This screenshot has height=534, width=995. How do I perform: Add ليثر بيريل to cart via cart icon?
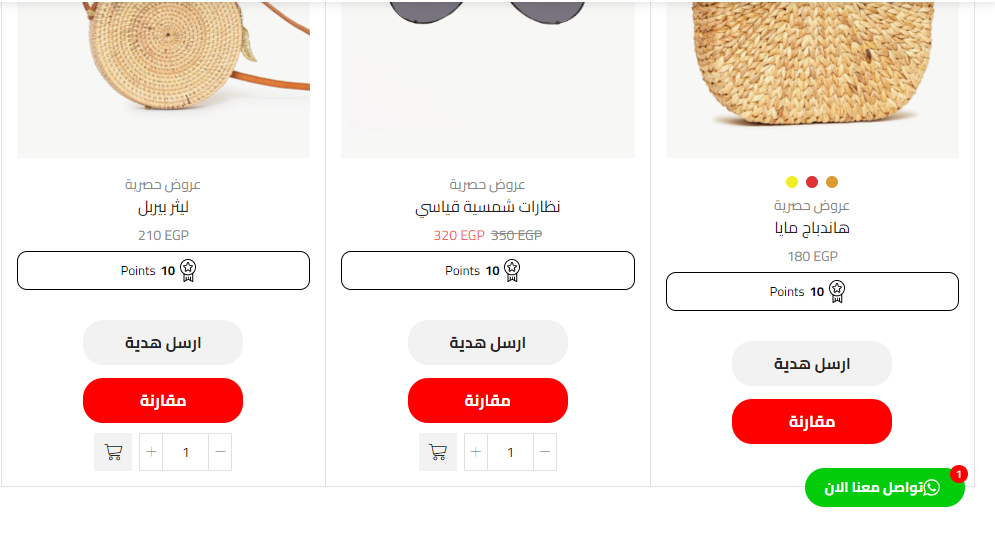pyautogui.click(x=113, y=452)
